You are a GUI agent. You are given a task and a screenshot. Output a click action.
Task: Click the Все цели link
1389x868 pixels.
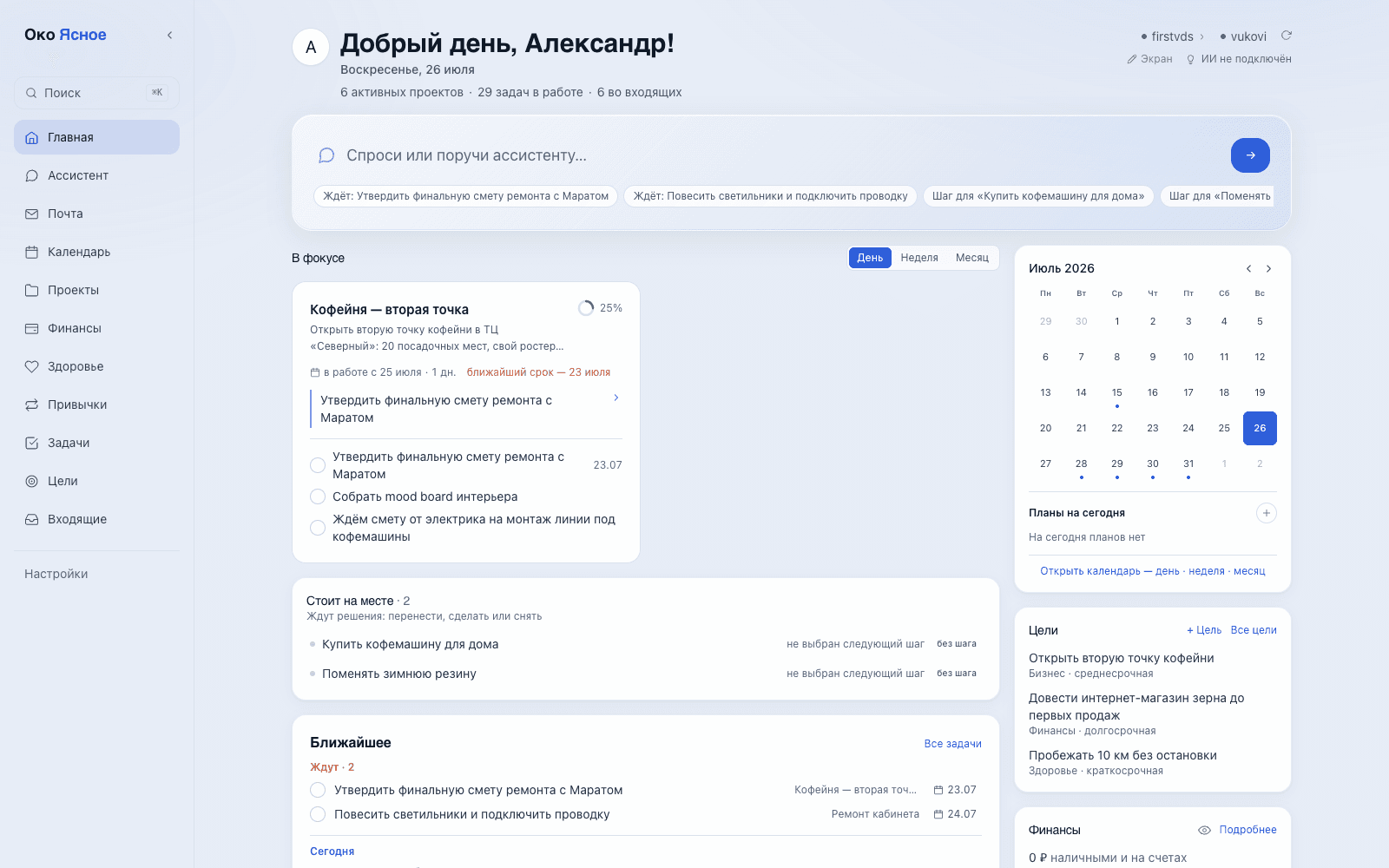1254,630
